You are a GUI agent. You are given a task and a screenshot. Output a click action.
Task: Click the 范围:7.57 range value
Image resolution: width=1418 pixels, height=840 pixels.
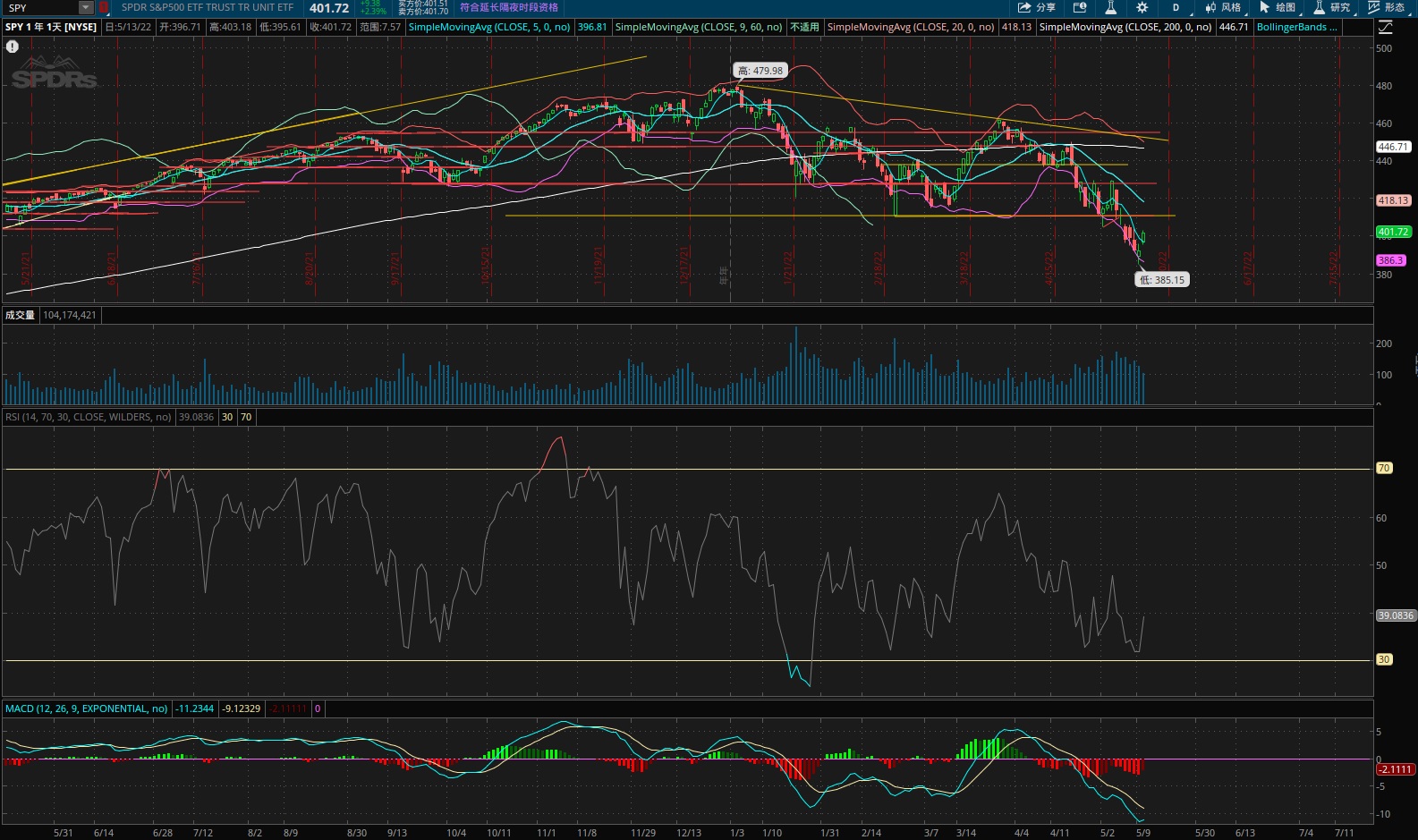point(380,27)
